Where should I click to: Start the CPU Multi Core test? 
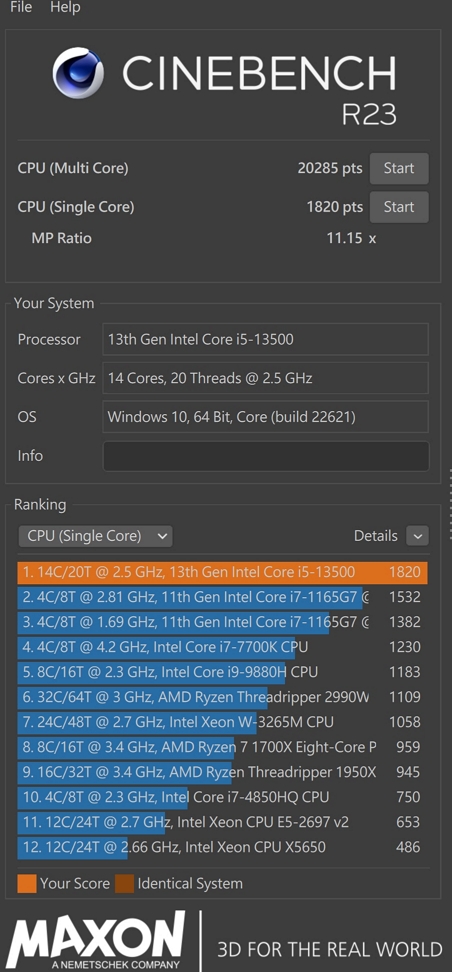pos(399,169)
